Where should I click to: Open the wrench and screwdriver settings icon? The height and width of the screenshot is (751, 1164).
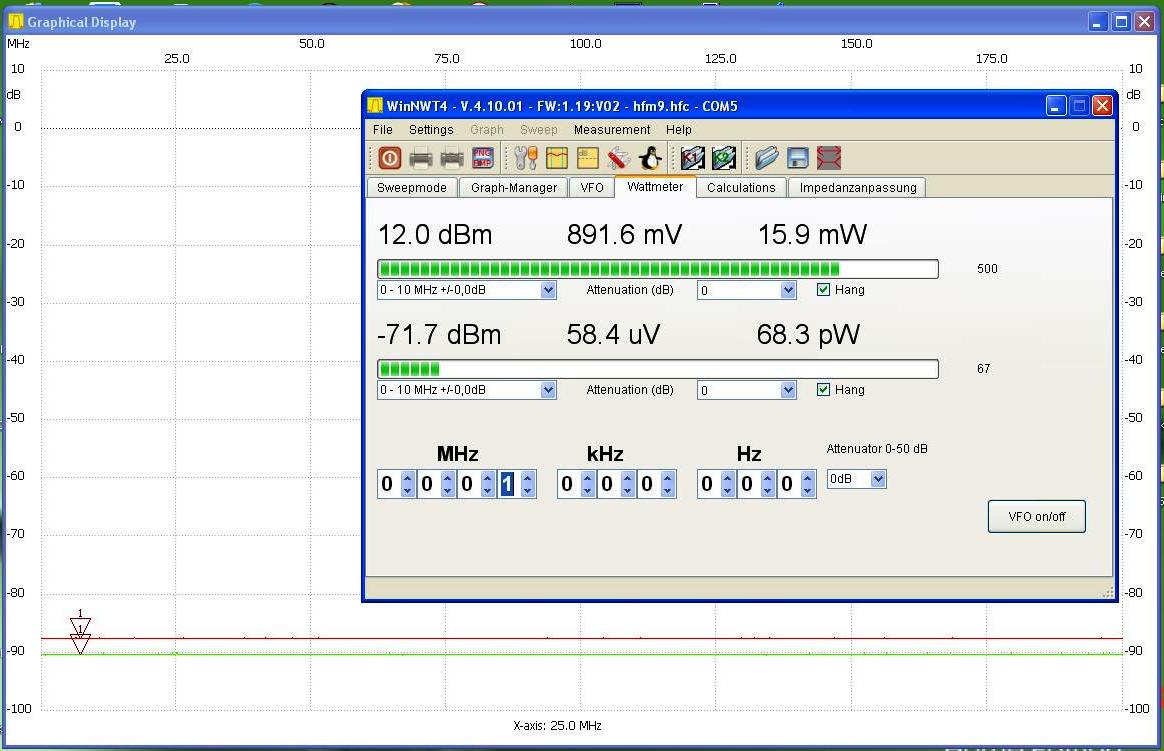[x=526, y=158]
